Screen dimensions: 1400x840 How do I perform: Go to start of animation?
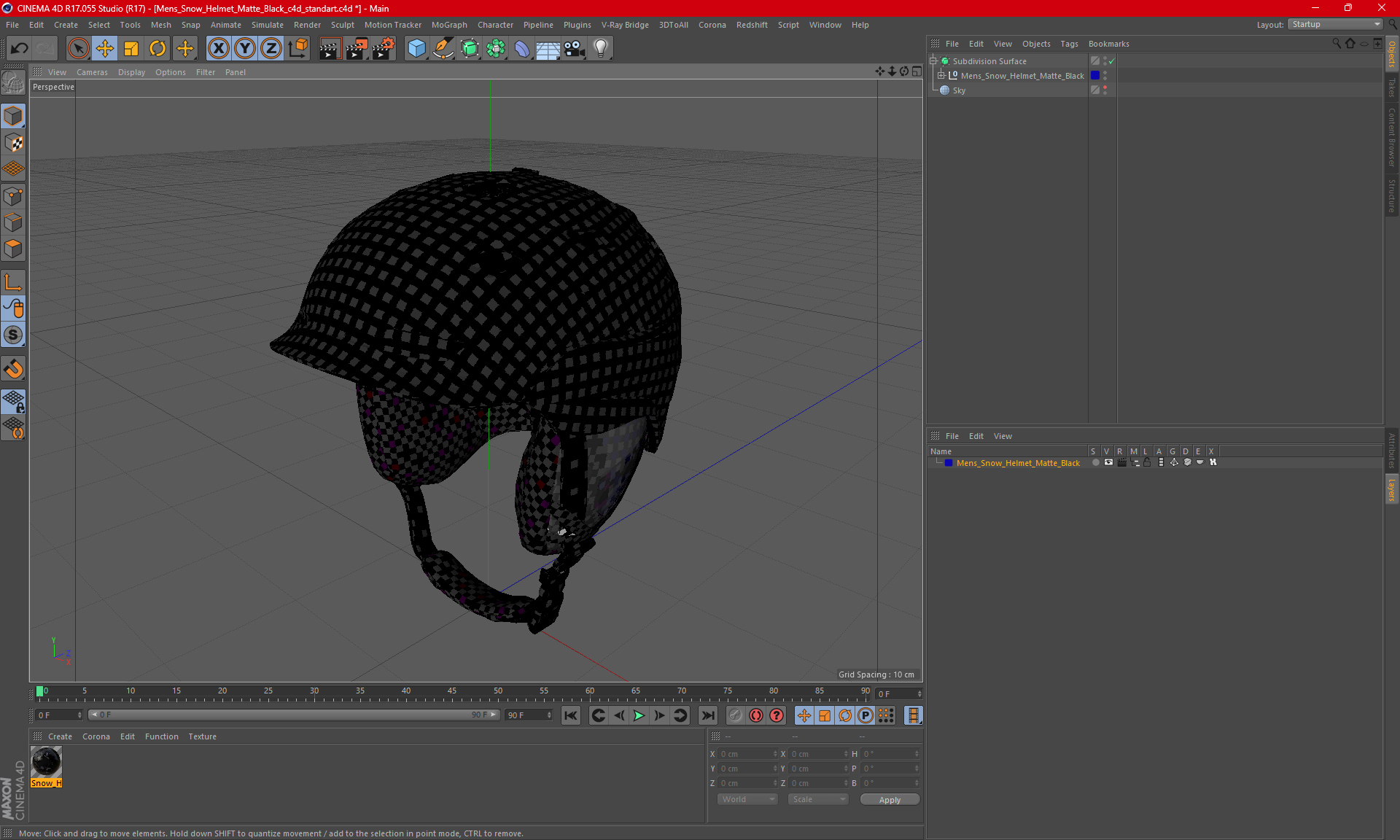pos(571,715)
